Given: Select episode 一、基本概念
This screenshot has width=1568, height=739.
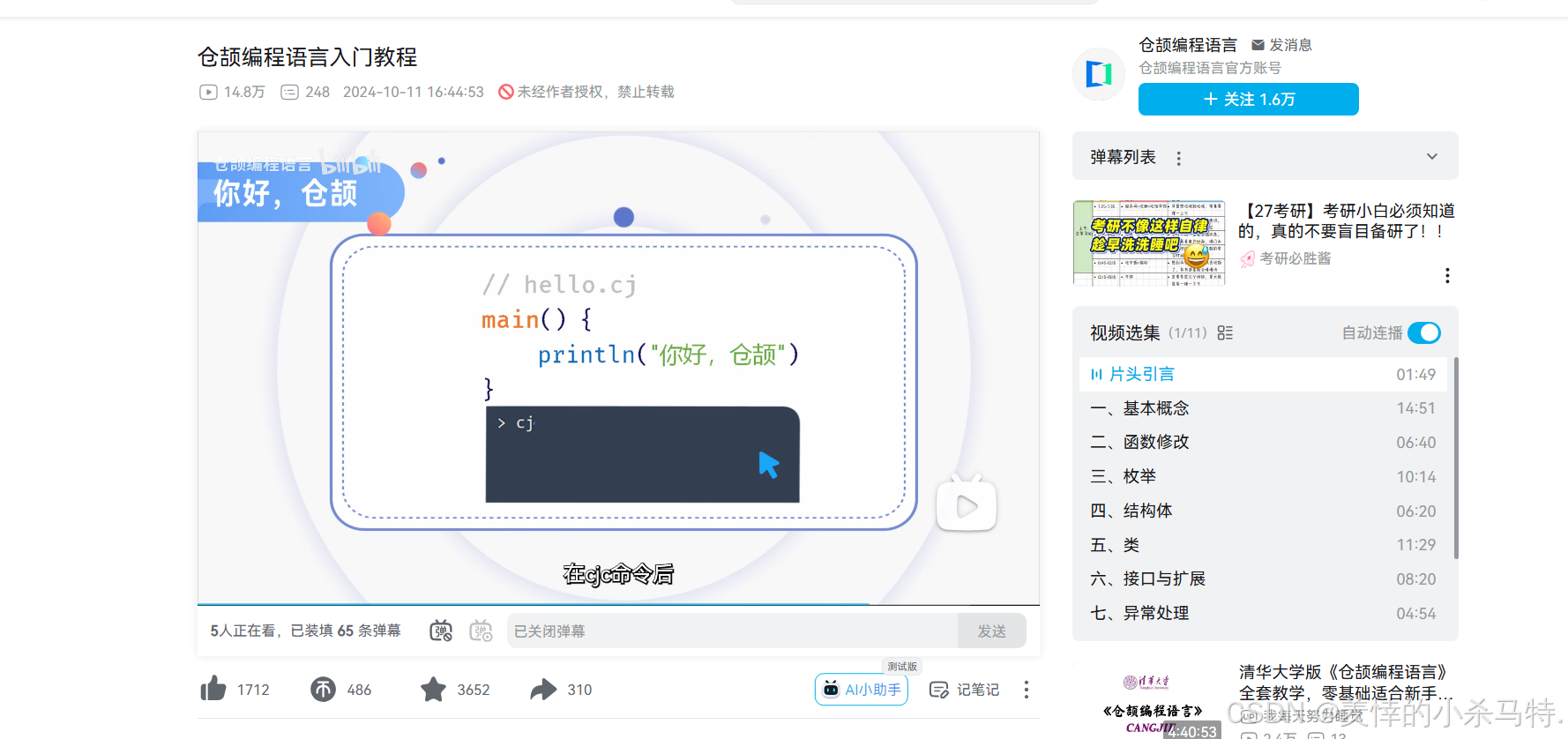Looking at the screenshot, I should tap(1263, 408).
